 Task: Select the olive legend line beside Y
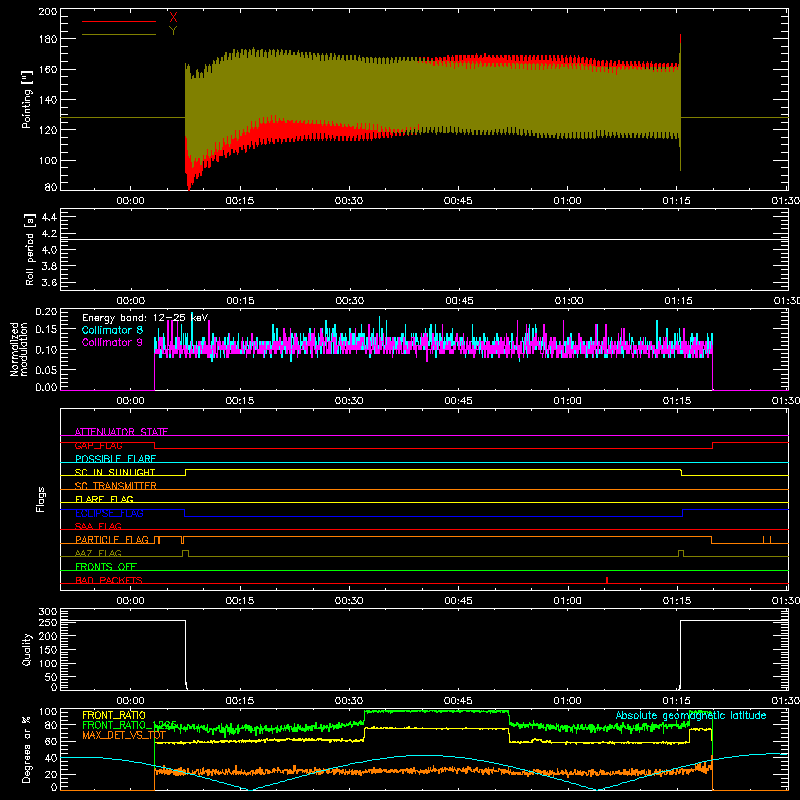pos(119,35)
